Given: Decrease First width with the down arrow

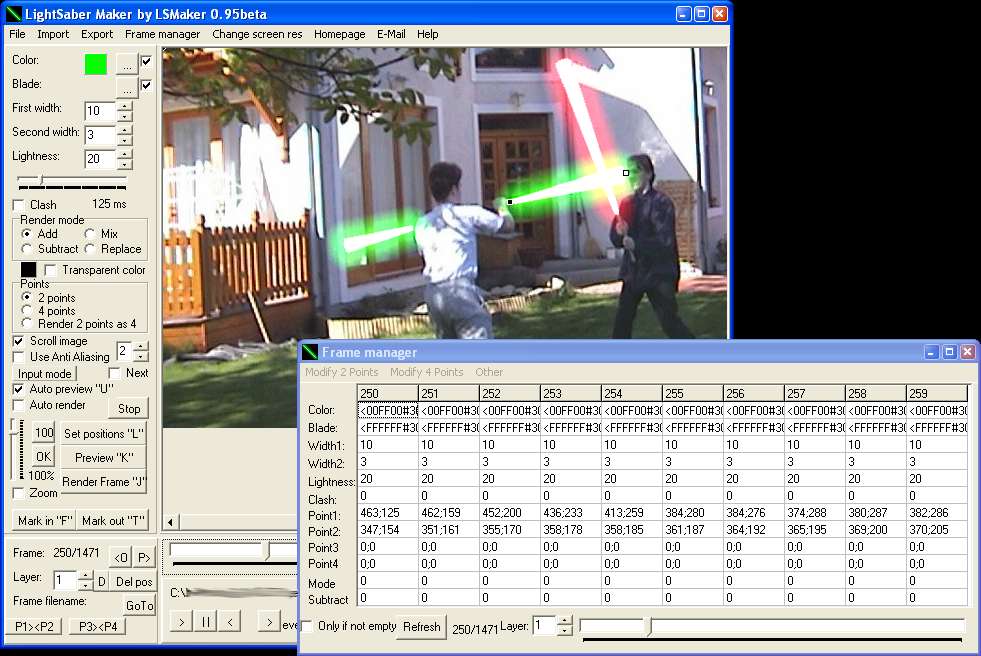Looking at the screenshot, I should [125, 116].
